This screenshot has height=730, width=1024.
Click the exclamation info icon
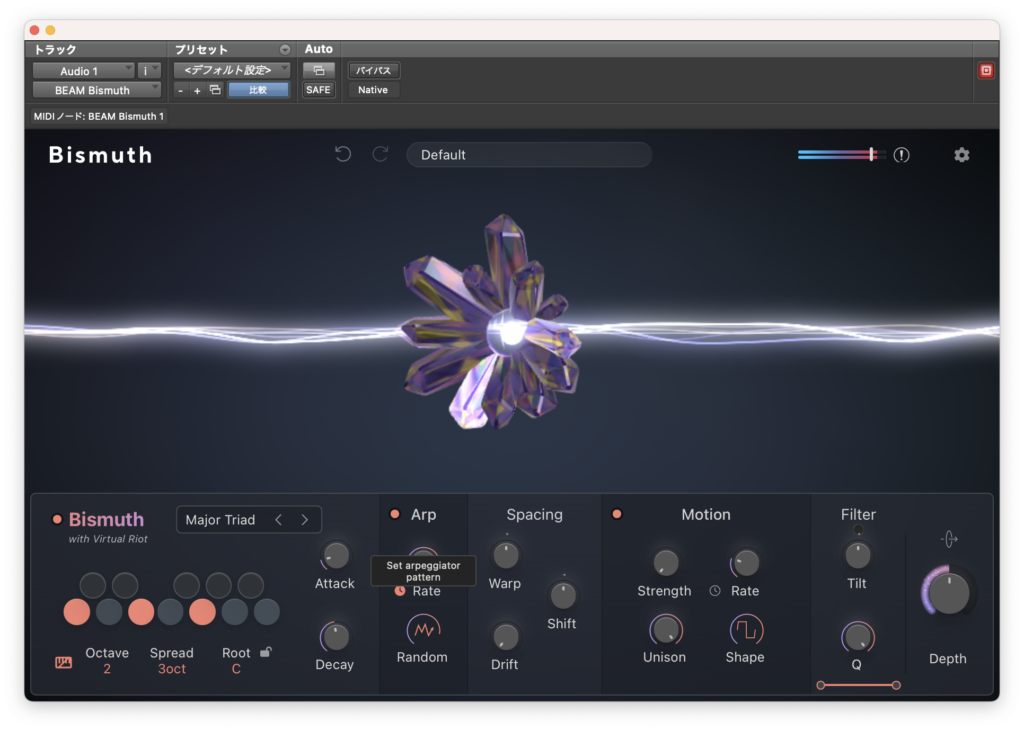pyautogui.click(x=901, y=155)
